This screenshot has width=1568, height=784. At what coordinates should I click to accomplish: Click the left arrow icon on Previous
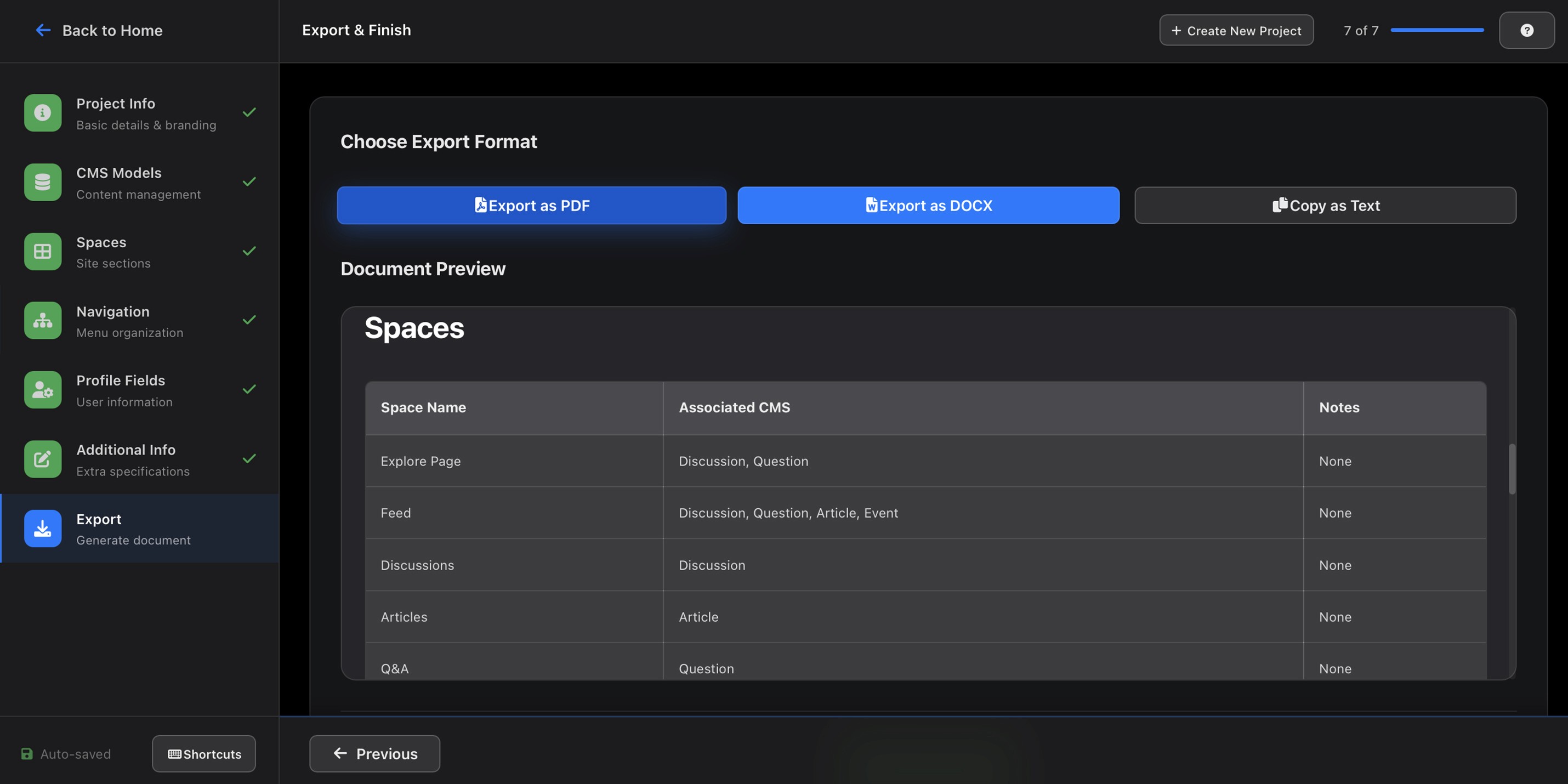[340, 753]
